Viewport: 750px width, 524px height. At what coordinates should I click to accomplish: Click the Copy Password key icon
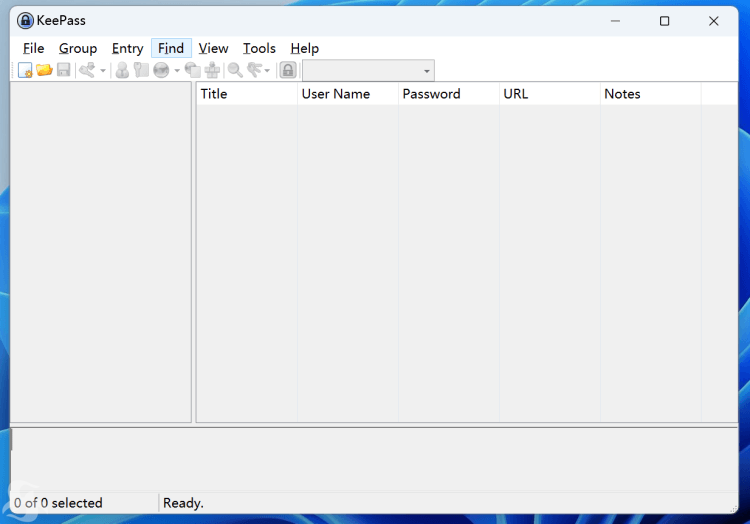tap(142, 70)
